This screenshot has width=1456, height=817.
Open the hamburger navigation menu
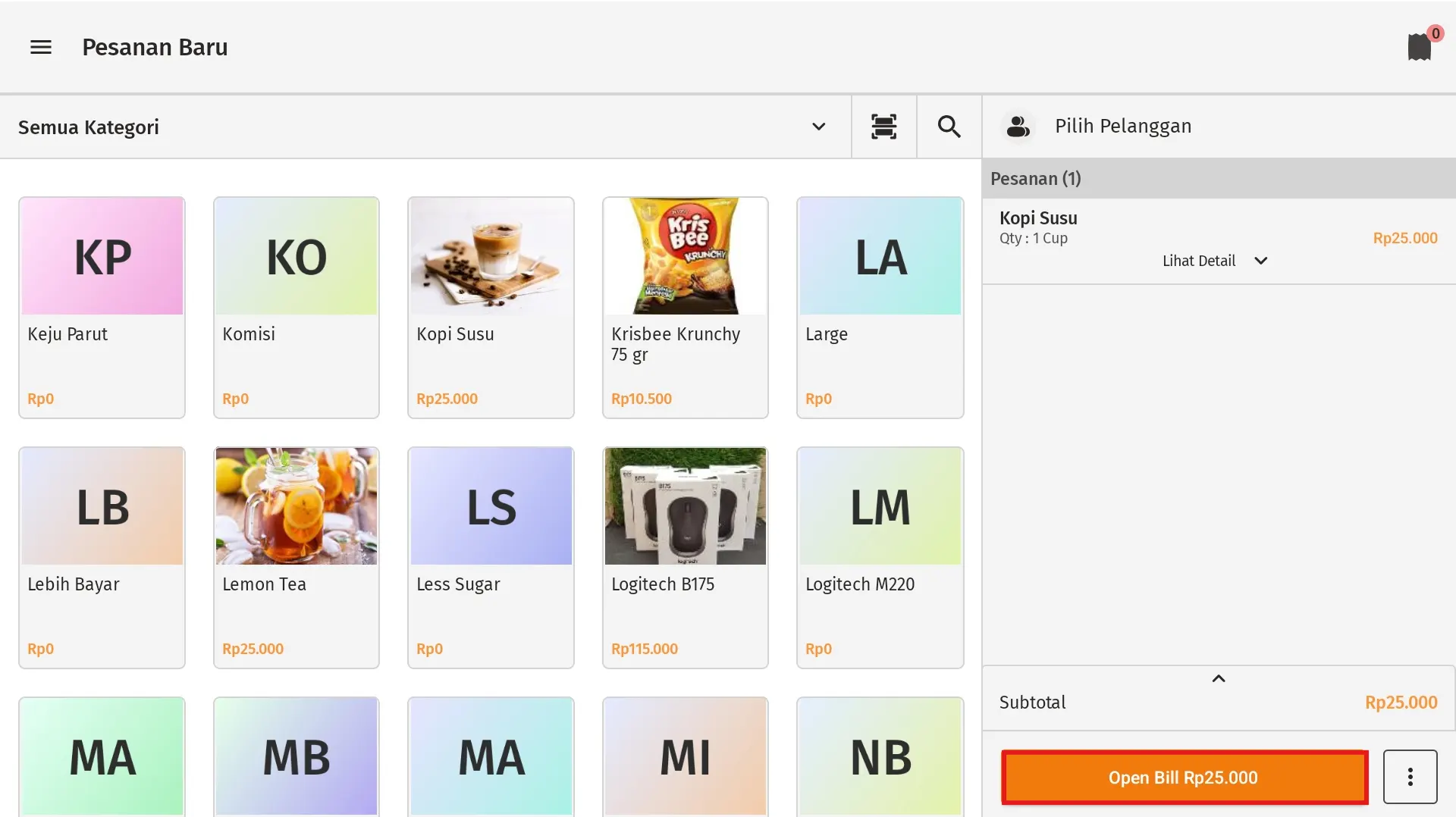[x=41, y=47]
